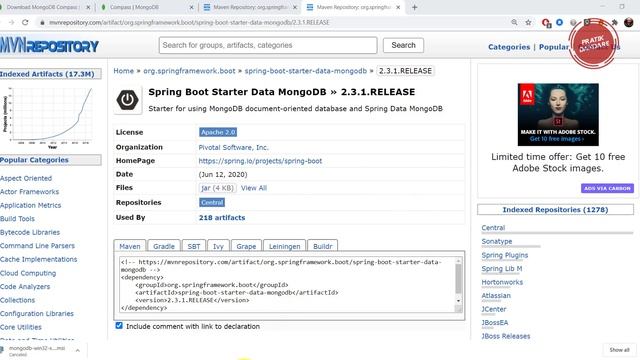
Task: Click View All files link
Action: [x=253, y=188]
